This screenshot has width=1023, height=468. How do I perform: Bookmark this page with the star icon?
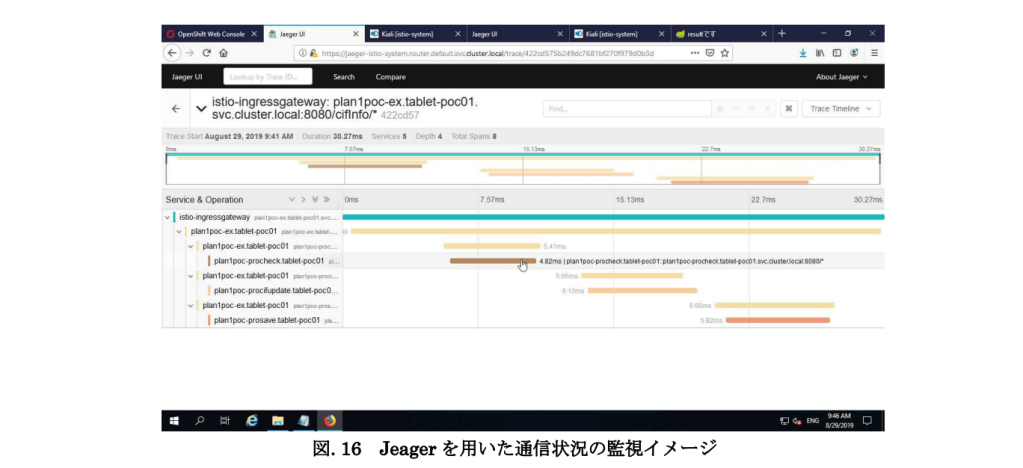725,53
